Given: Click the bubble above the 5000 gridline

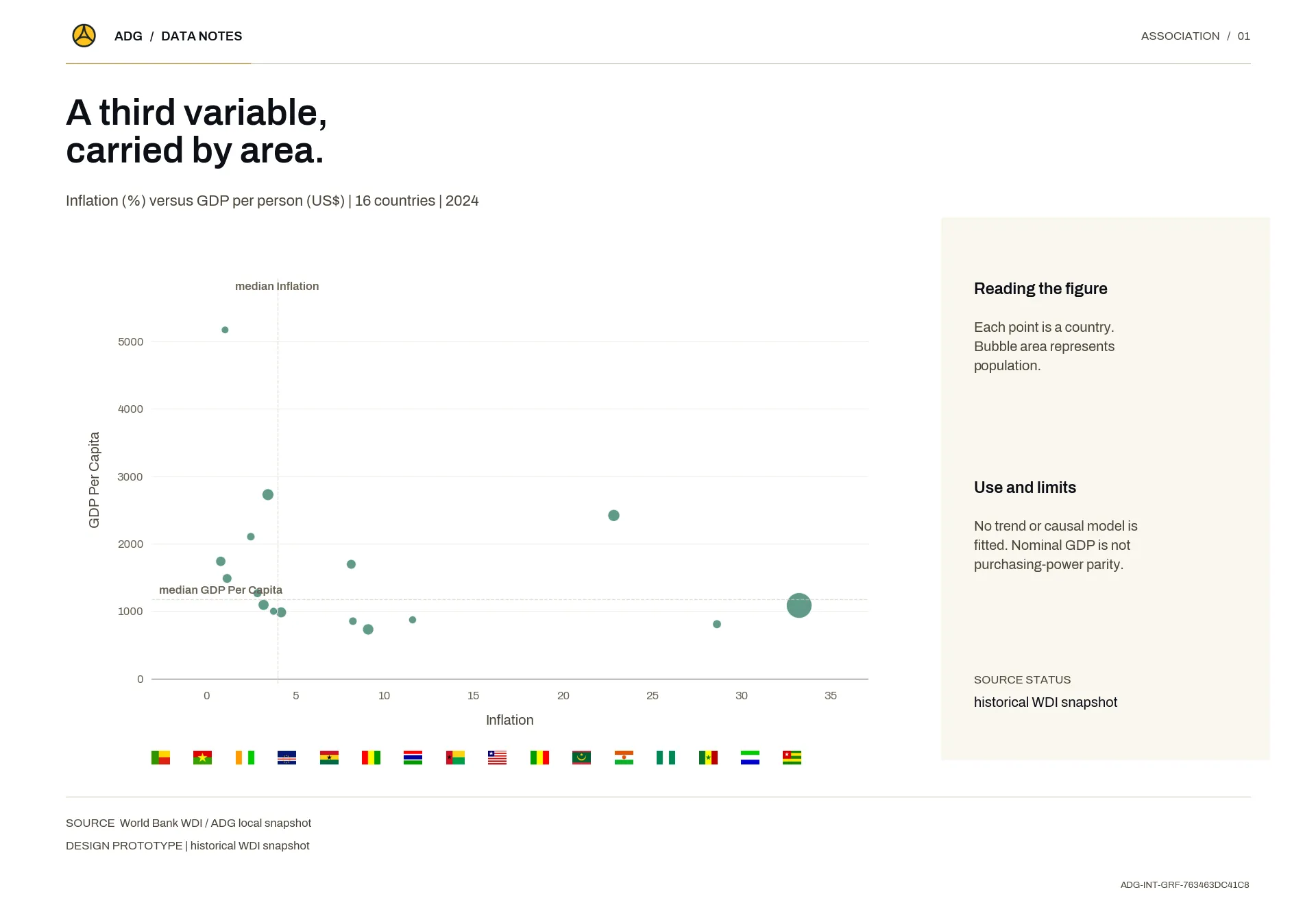Looking at the screenshot, I should [x=225, y=330].
